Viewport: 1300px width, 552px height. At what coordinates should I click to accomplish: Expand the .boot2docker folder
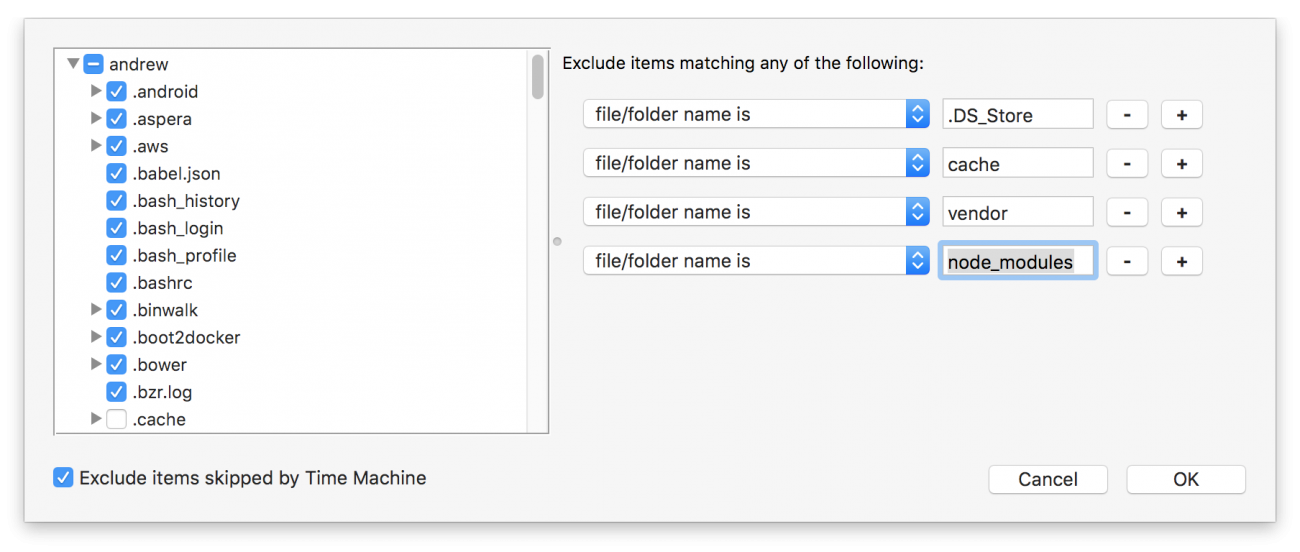coord(96,337)
